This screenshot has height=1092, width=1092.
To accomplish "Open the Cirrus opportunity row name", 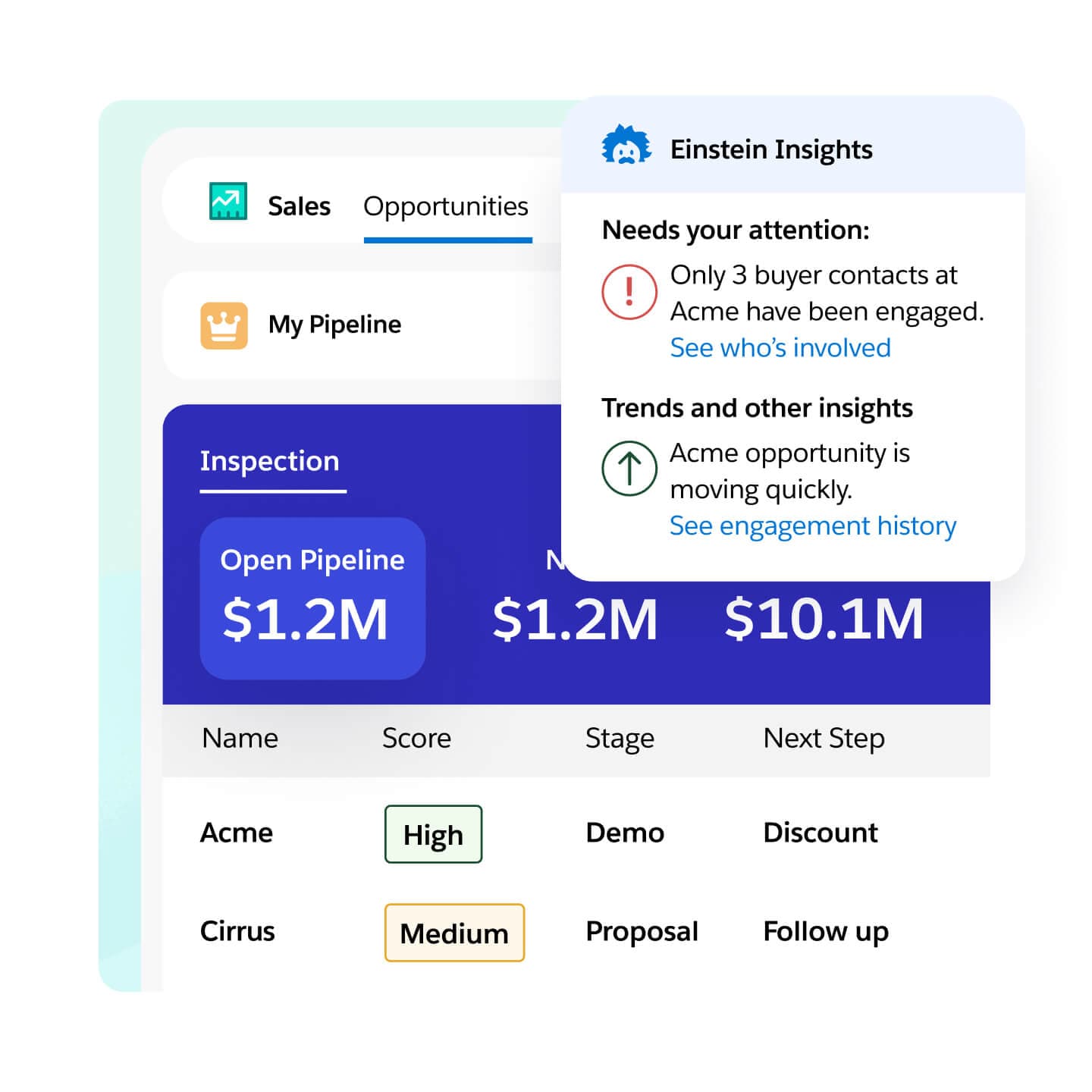I will tap(237, 931).
